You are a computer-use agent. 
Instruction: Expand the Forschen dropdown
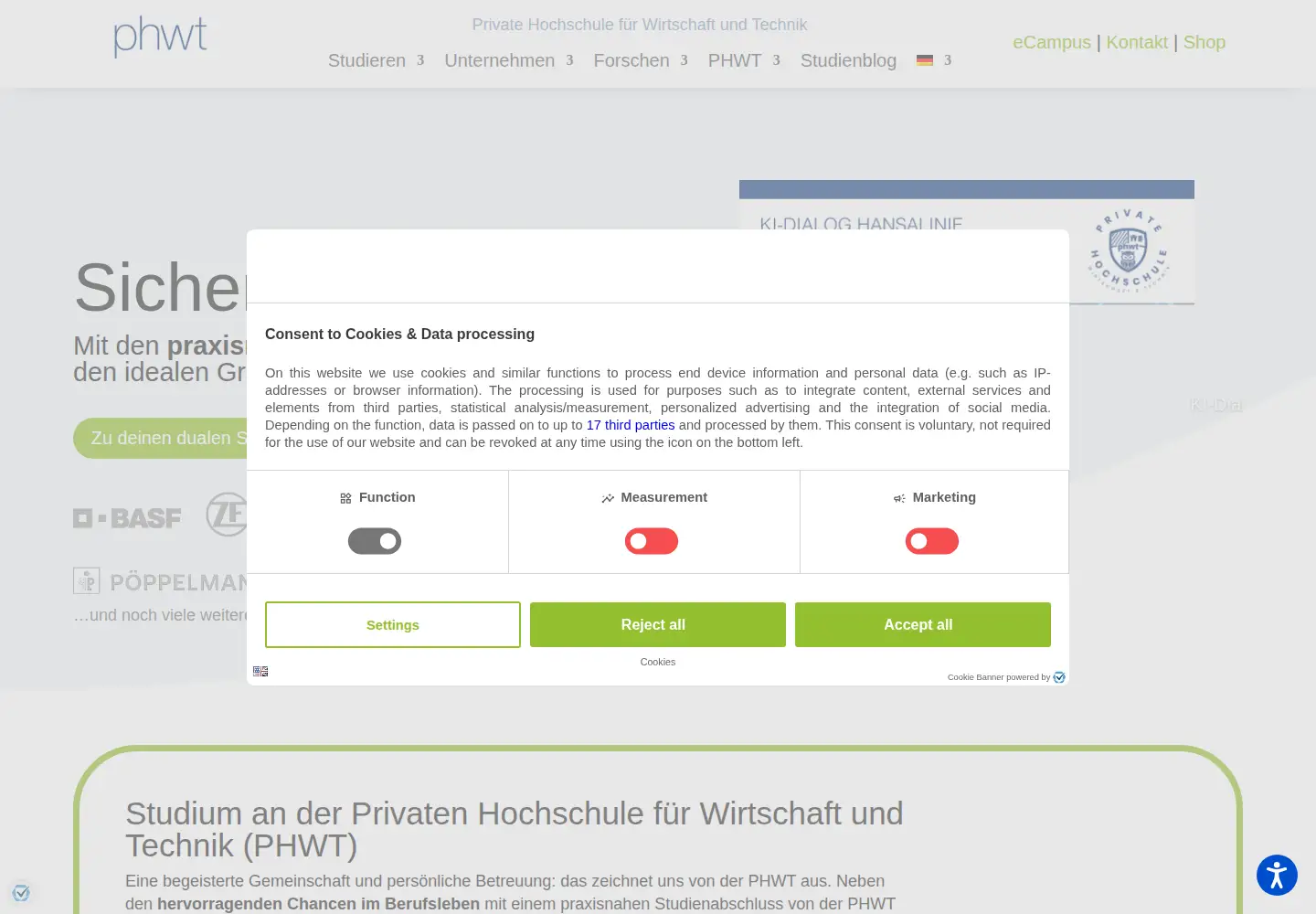tap(641, 60)
